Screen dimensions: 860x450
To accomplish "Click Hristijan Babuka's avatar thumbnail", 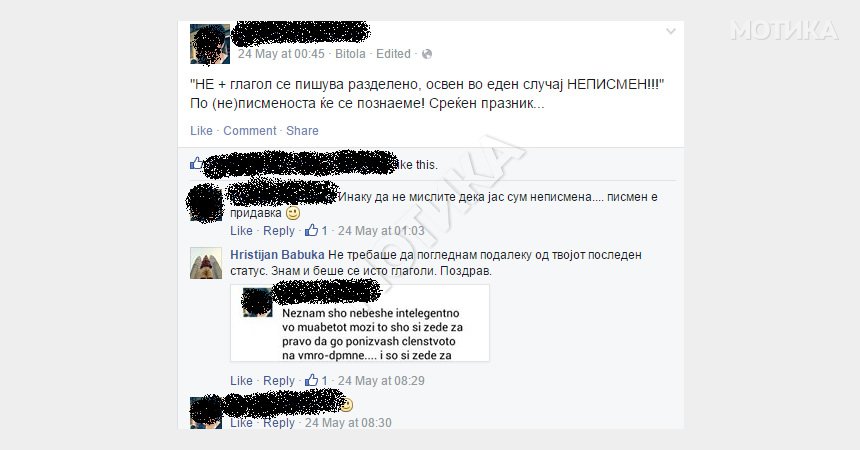I will point(206,263).
